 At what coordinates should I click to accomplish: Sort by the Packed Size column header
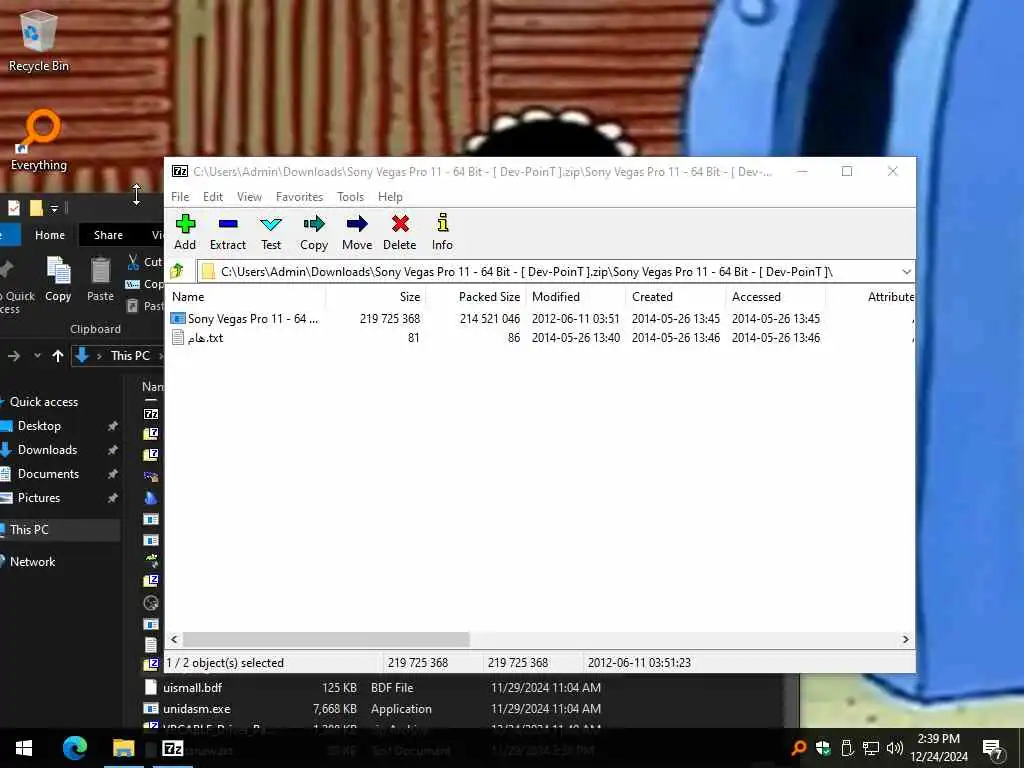[x=475, y=296]
